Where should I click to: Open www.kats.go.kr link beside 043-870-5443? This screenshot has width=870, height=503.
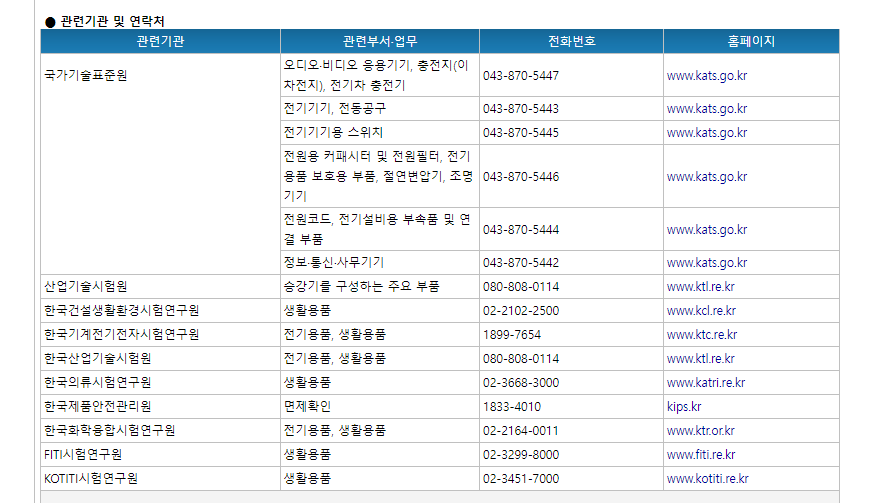click(706, 109)
